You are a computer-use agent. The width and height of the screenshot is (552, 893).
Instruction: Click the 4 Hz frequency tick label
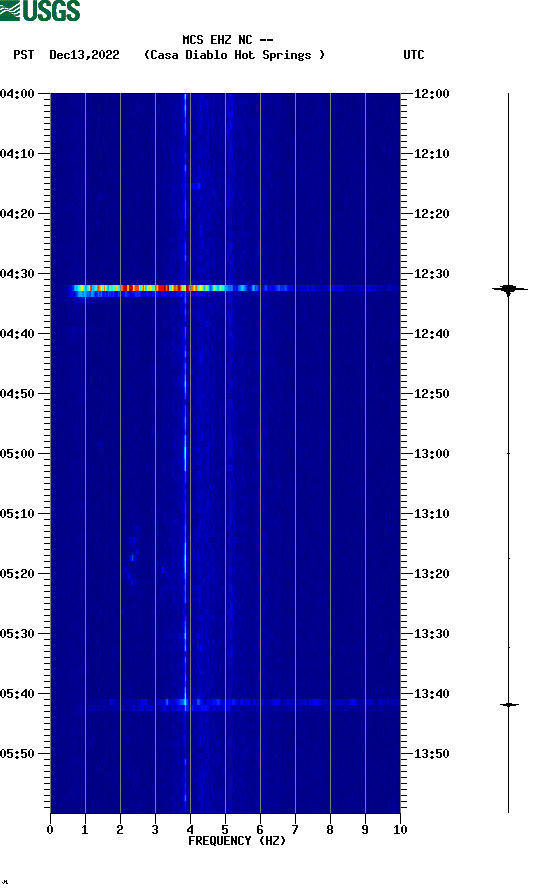(x=190, y=830)
